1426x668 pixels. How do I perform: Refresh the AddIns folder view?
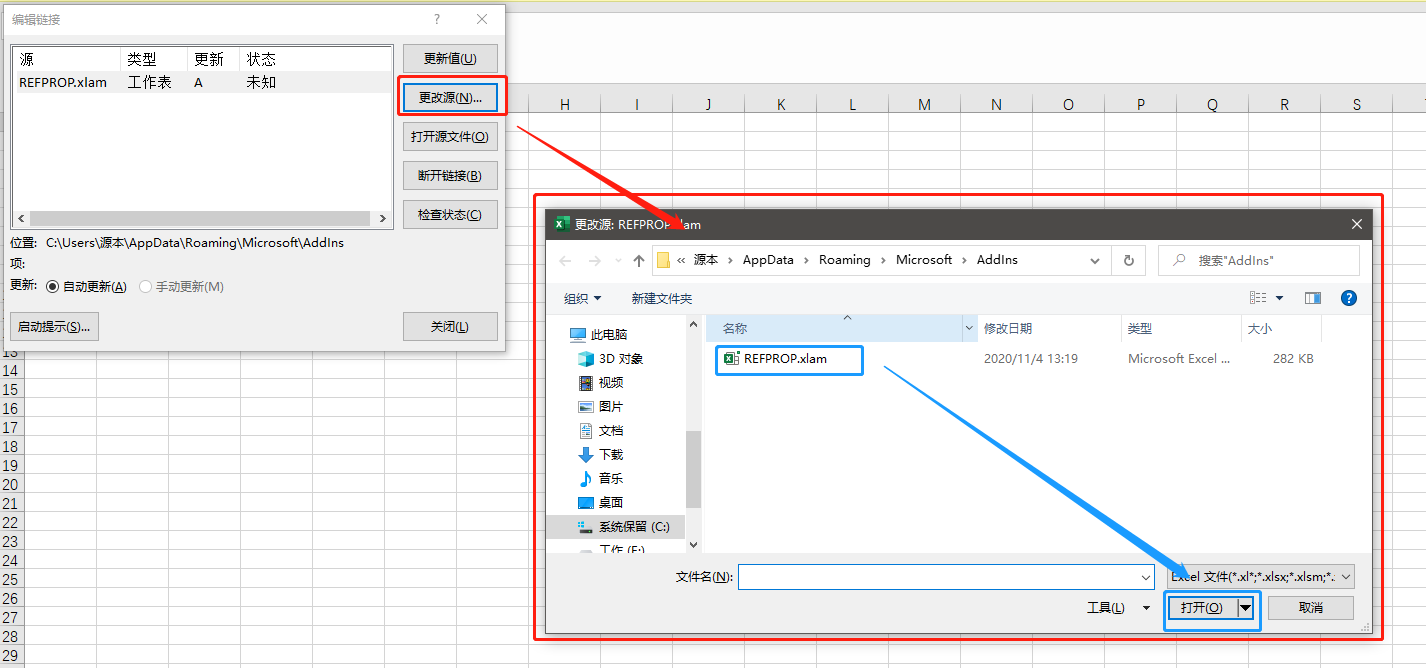pyautogui.click(x=1128, y=260)
